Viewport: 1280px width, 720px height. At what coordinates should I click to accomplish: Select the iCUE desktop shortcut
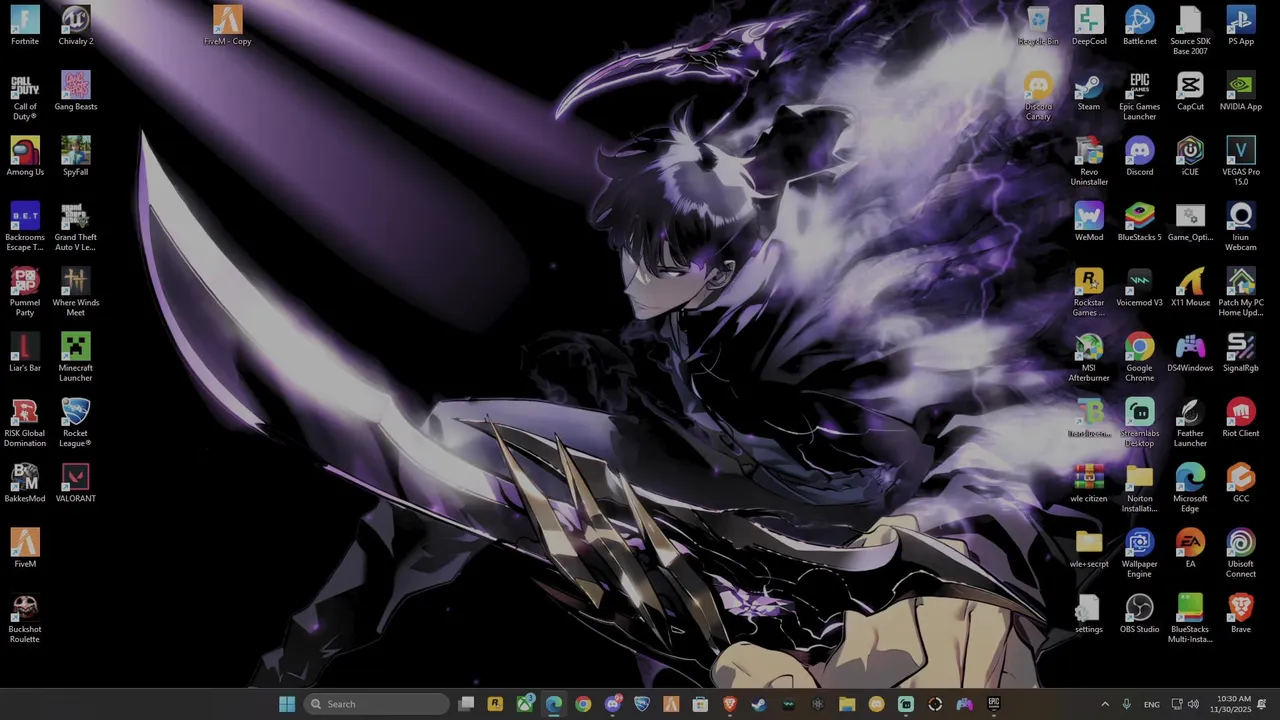click(x=1190, y=156)
